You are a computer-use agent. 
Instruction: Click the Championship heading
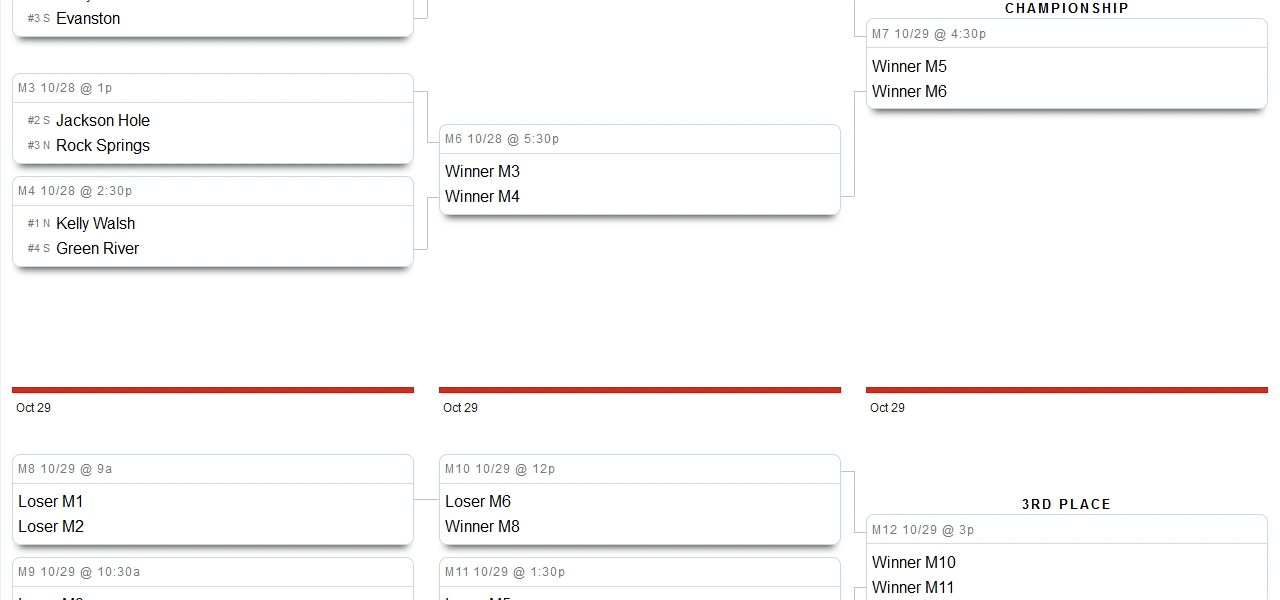coord(1066,8)
